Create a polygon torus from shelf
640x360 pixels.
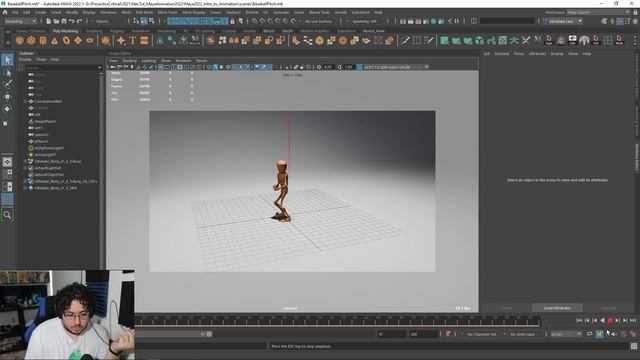[x=66, y=40]
